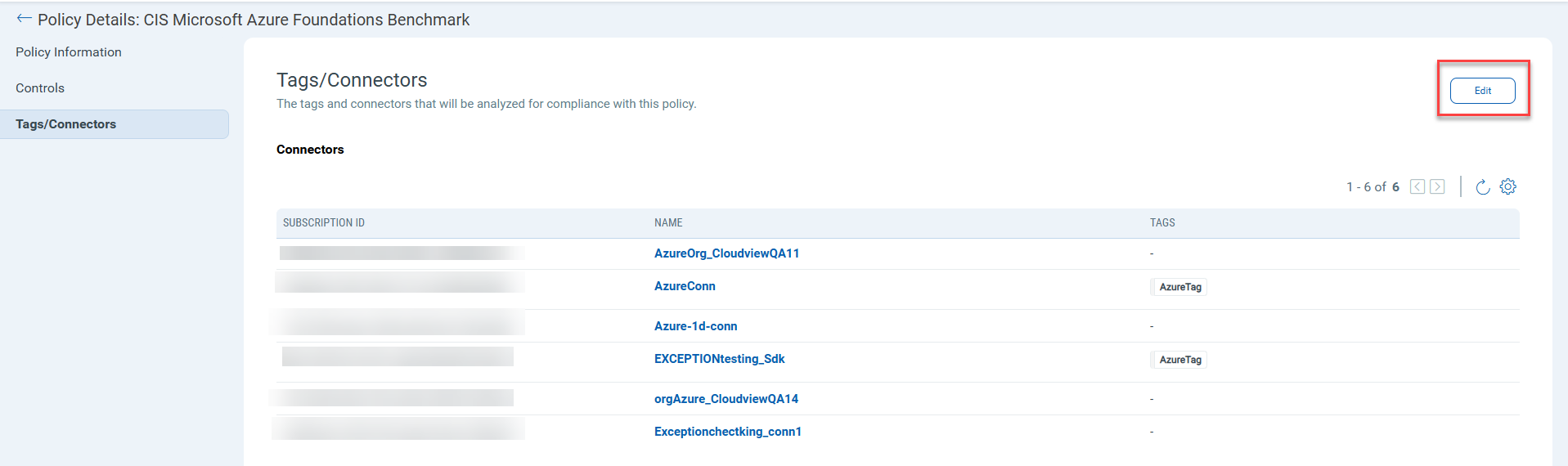
Task: Open AzureOrg_CloudviewQA11 connector
Action: 726,253
